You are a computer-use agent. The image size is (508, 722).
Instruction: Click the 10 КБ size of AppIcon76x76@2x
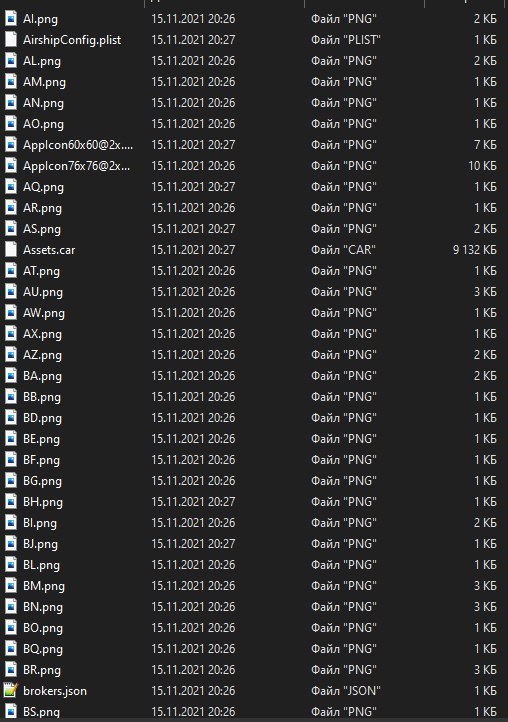tap(483, 166)
